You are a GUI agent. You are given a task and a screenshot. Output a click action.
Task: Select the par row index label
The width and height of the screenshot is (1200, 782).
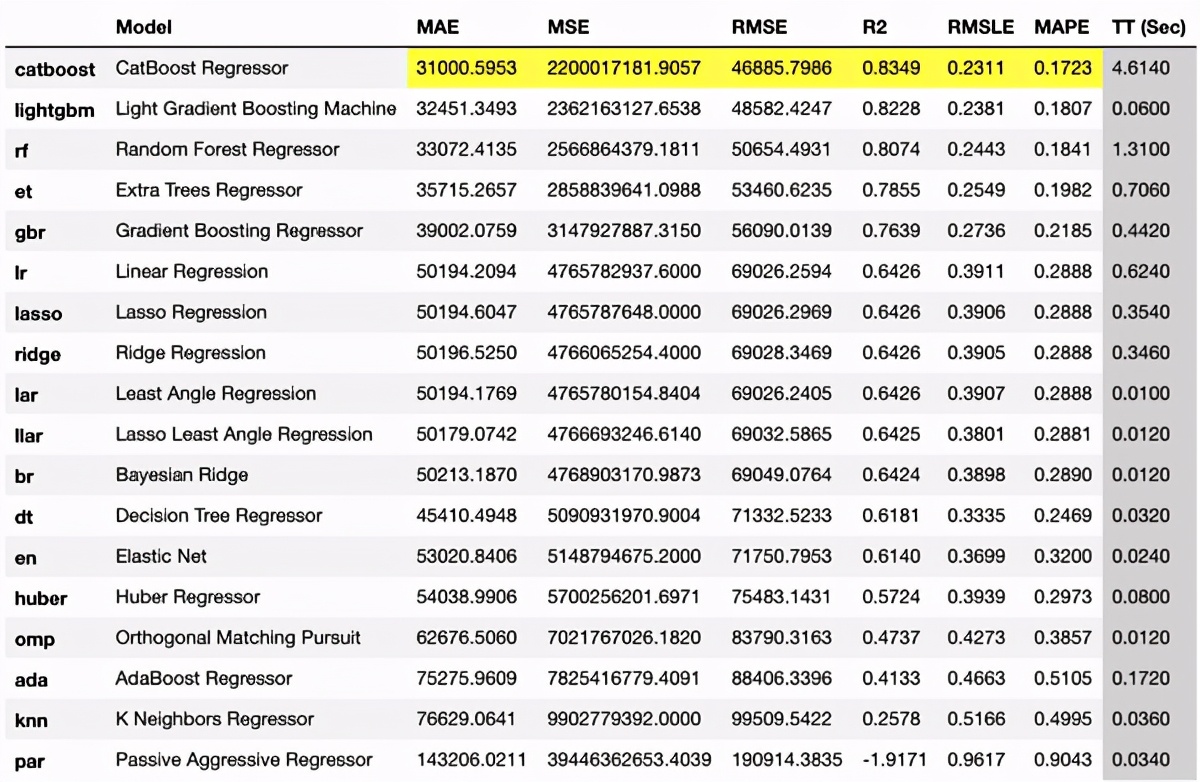29,761
